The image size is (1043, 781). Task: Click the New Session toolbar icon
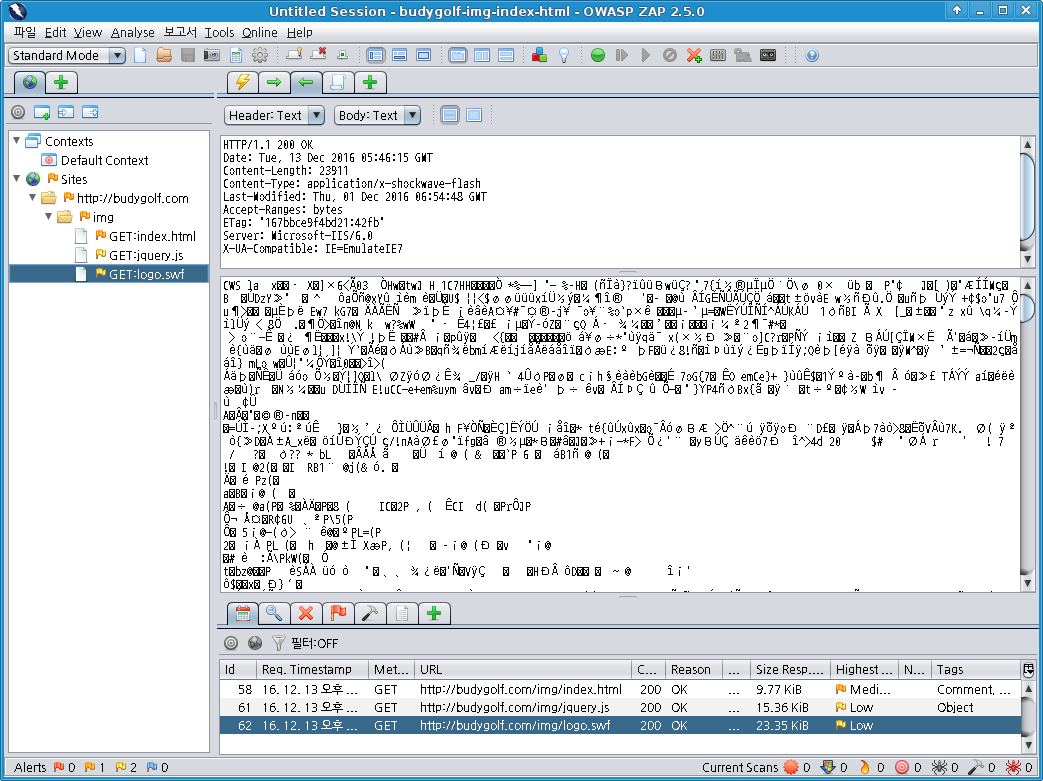pos(140,55)
